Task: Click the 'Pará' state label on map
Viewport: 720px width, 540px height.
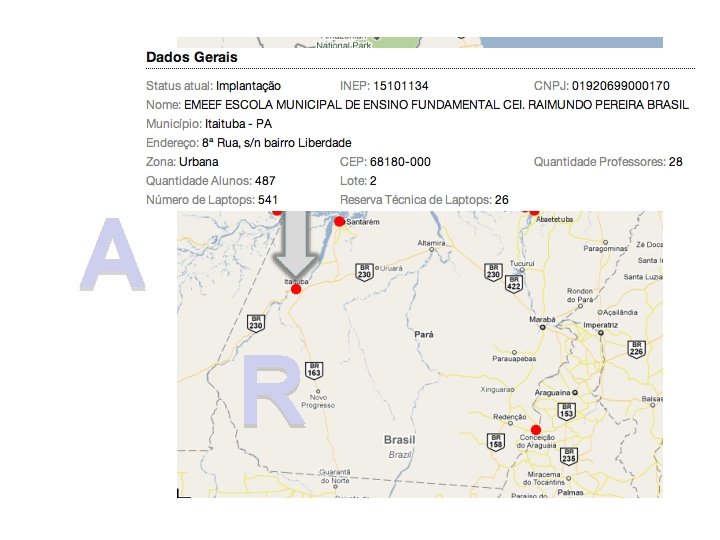Action: [424, 334]
